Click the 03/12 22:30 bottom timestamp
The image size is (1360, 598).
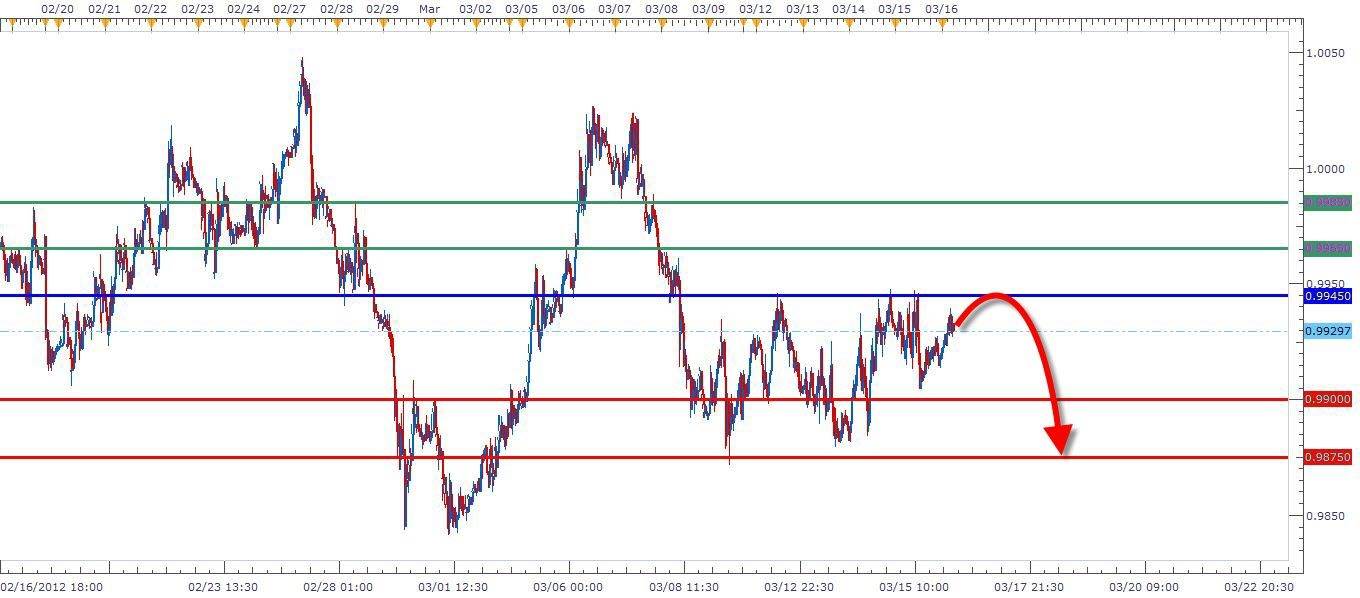point(799,588)
